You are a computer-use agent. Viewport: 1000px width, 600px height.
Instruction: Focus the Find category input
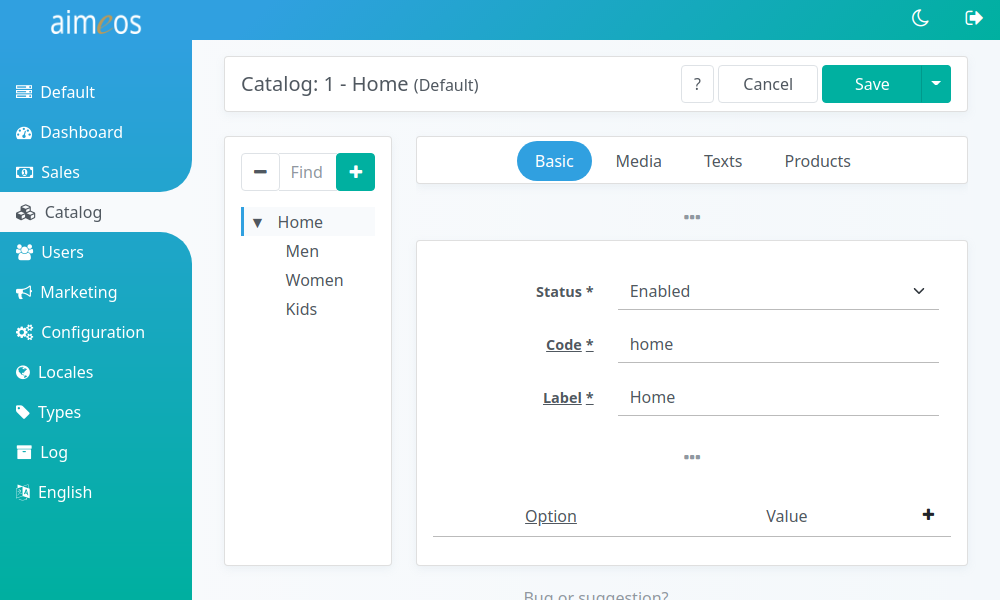307,172
